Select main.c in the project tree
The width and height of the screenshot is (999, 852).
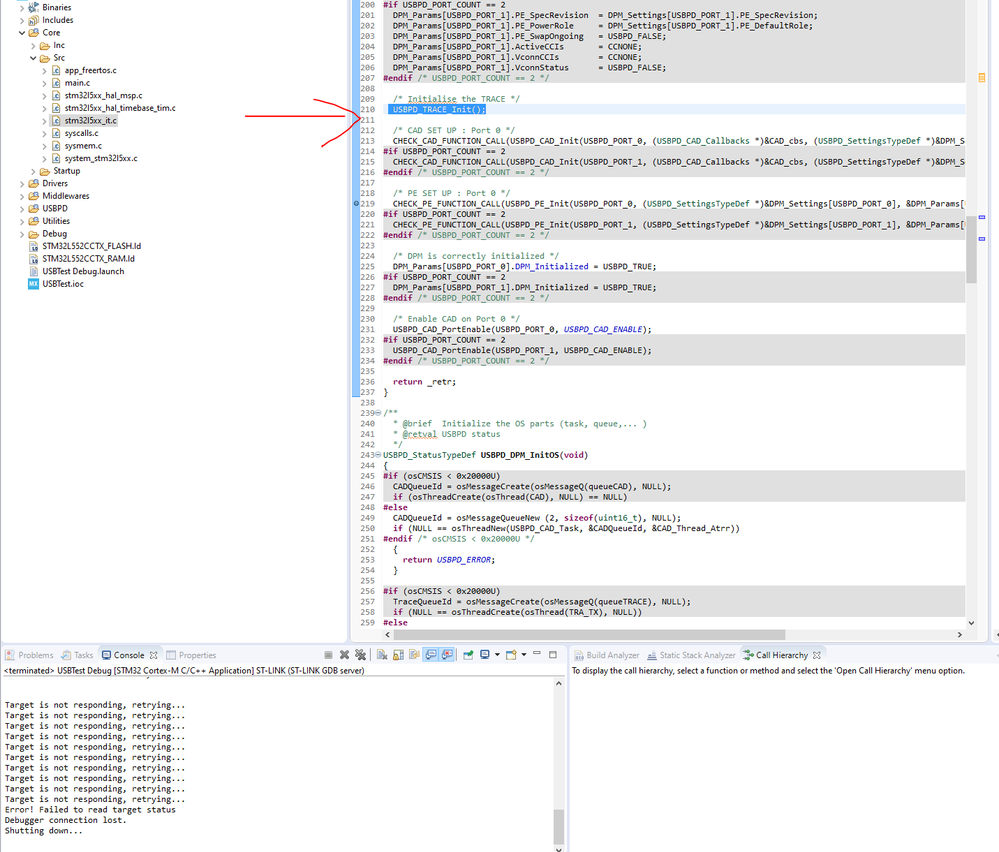click(x=77, y=83)
